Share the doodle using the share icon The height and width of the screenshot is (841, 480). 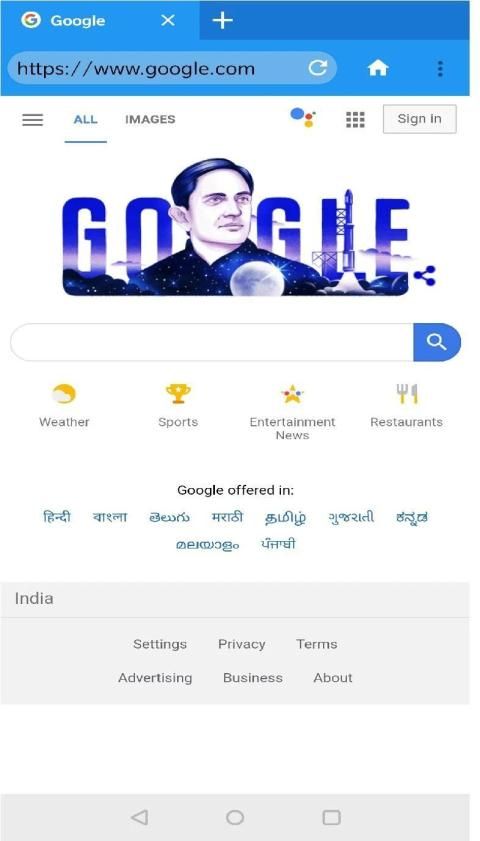pyautogui.click(x=424, y=275)
